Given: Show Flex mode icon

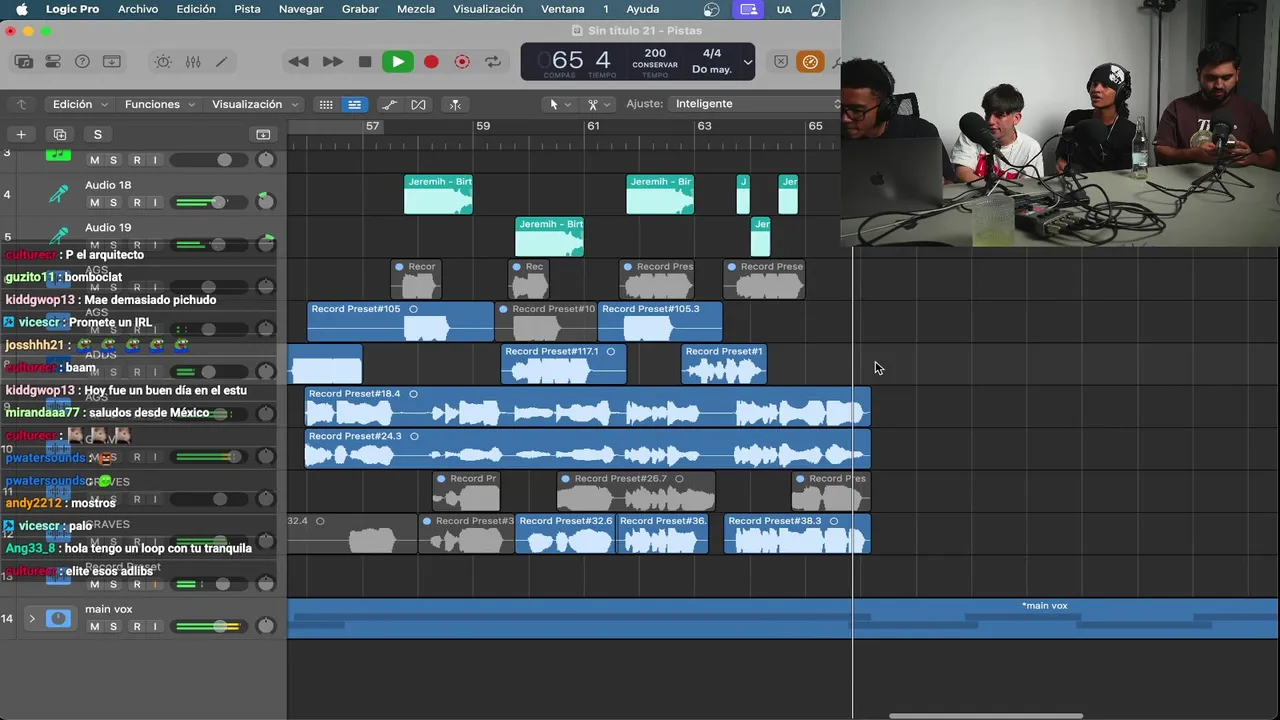Looking at the screenshot, I should tap(418, 104).
